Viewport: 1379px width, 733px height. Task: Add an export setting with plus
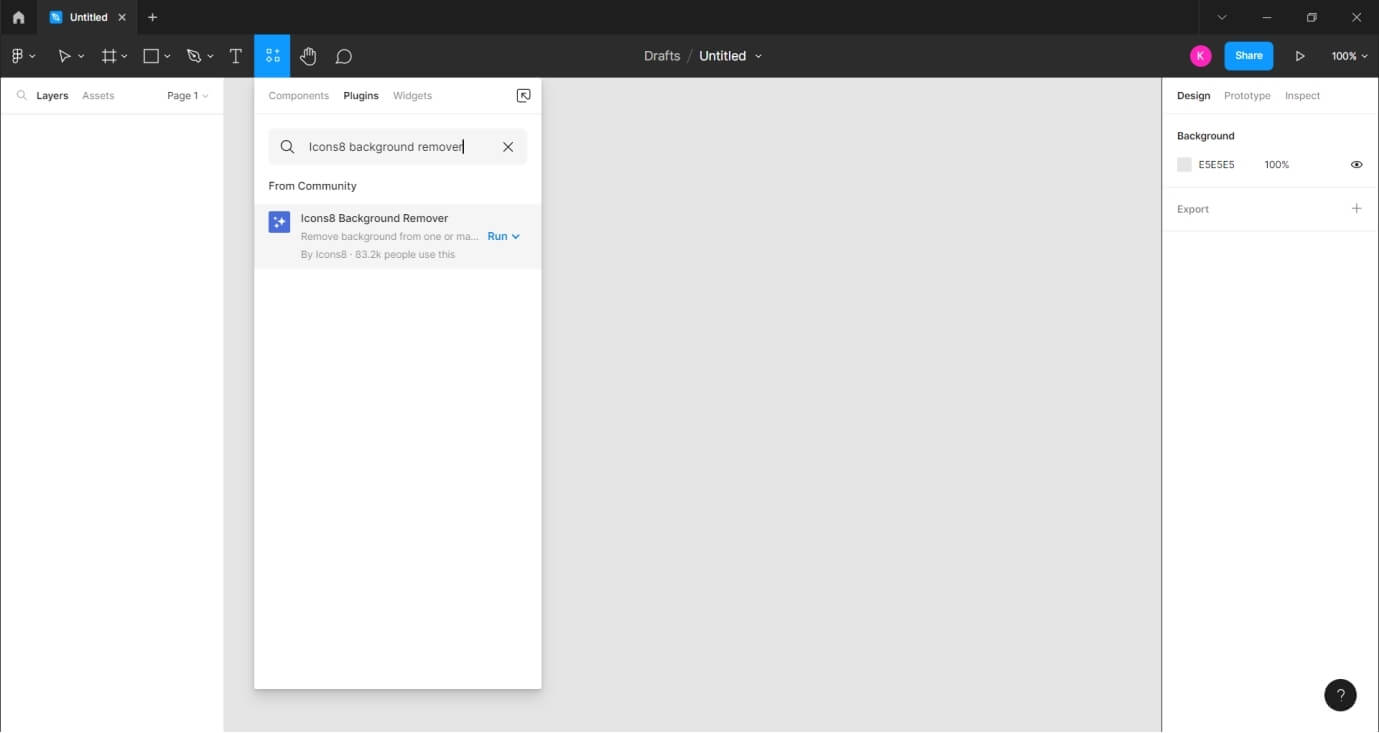pyautogui.click(x=1357, y=209)
